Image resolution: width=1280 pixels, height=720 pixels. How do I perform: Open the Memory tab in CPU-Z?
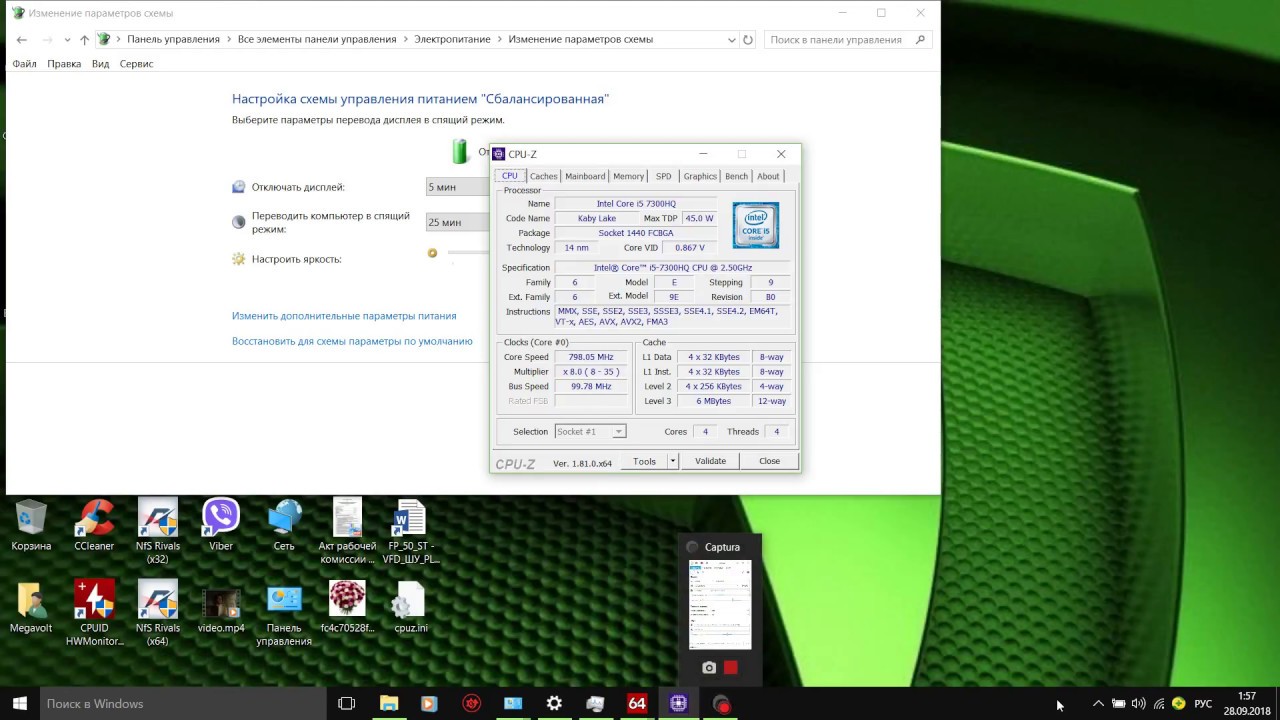(x=628, y=176)
